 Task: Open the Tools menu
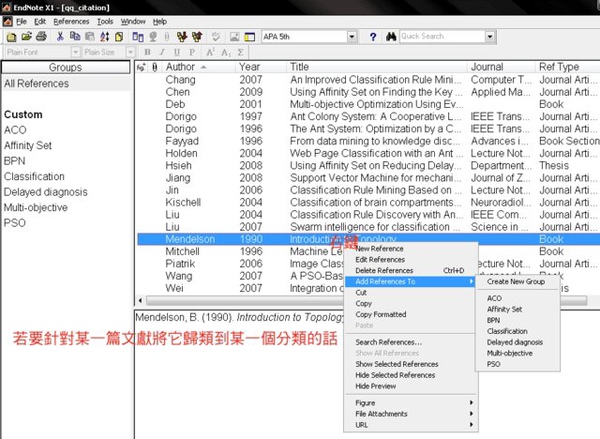click(x=105, y=21)
